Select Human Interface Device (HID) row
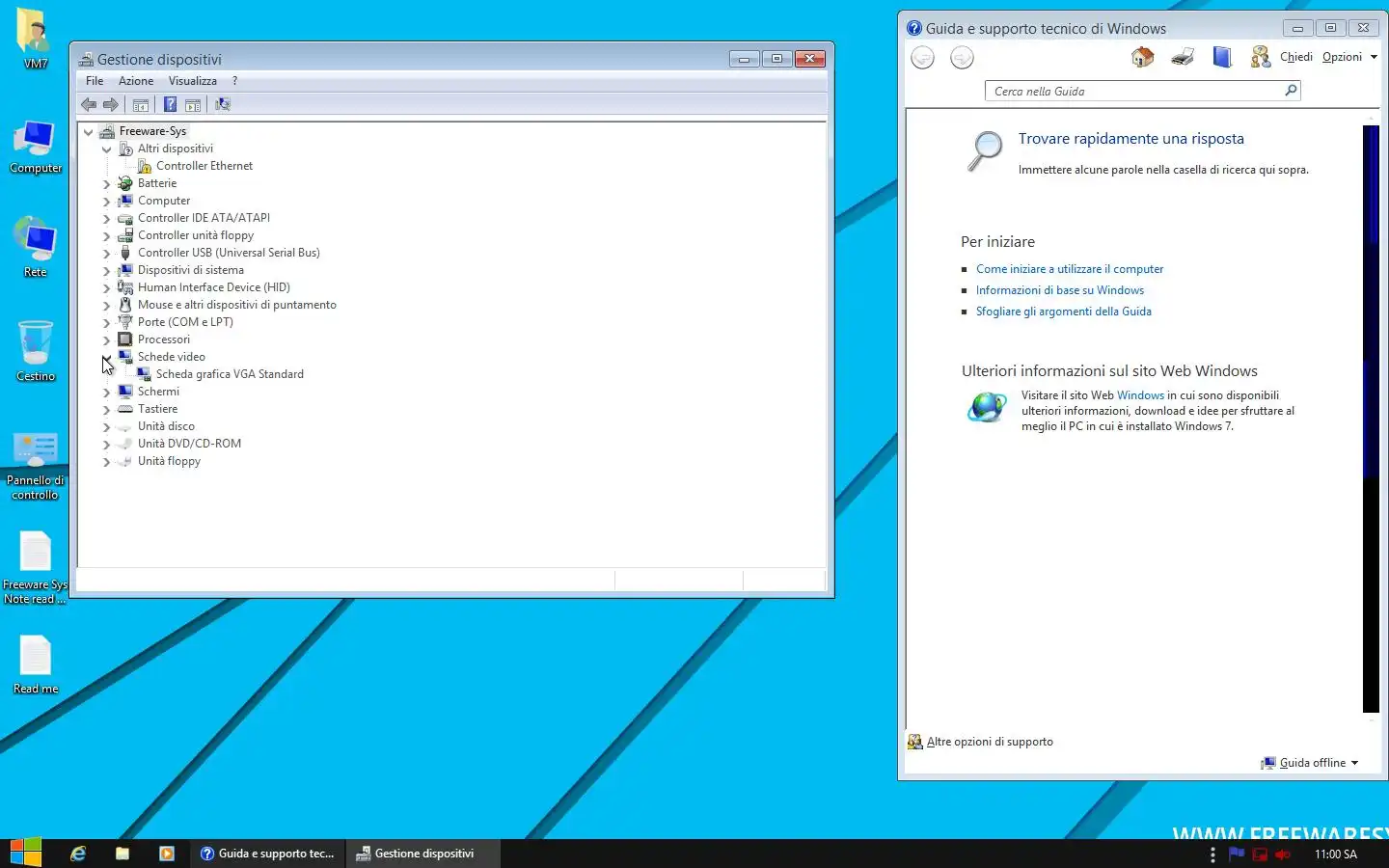The width and height of the screenshot is (1389, 868). pos(213,287)
